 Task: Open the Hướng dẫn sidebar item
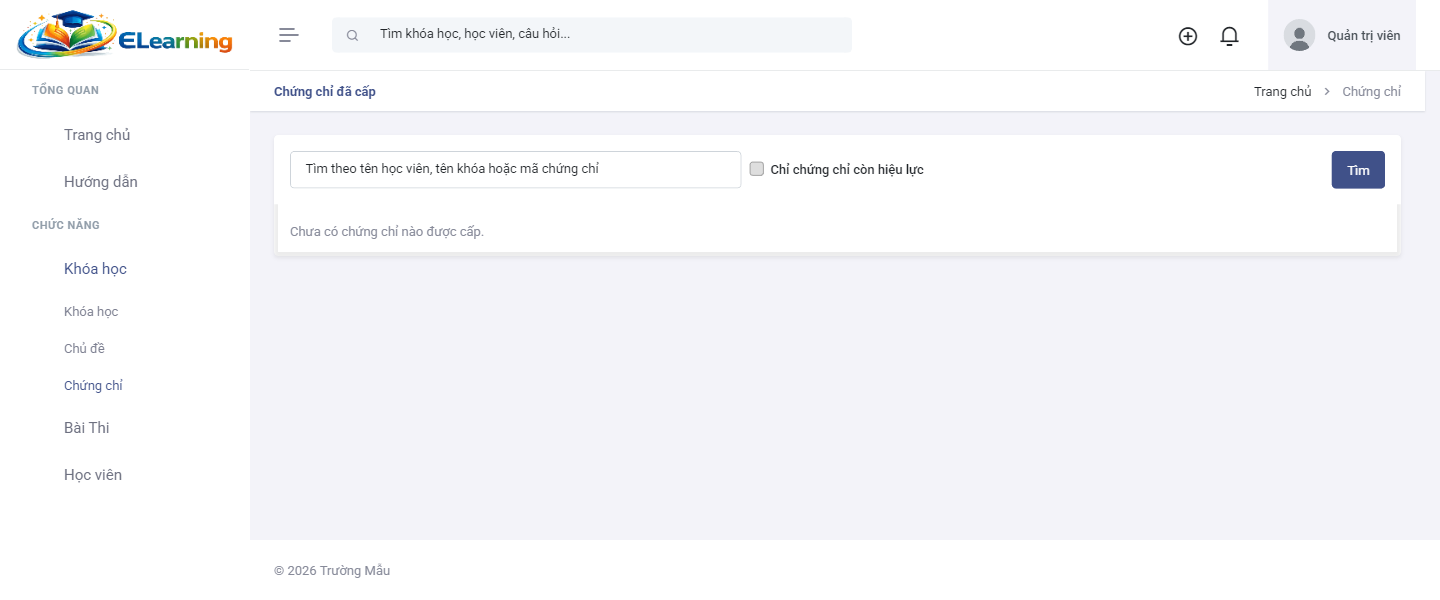pos(101,182)
